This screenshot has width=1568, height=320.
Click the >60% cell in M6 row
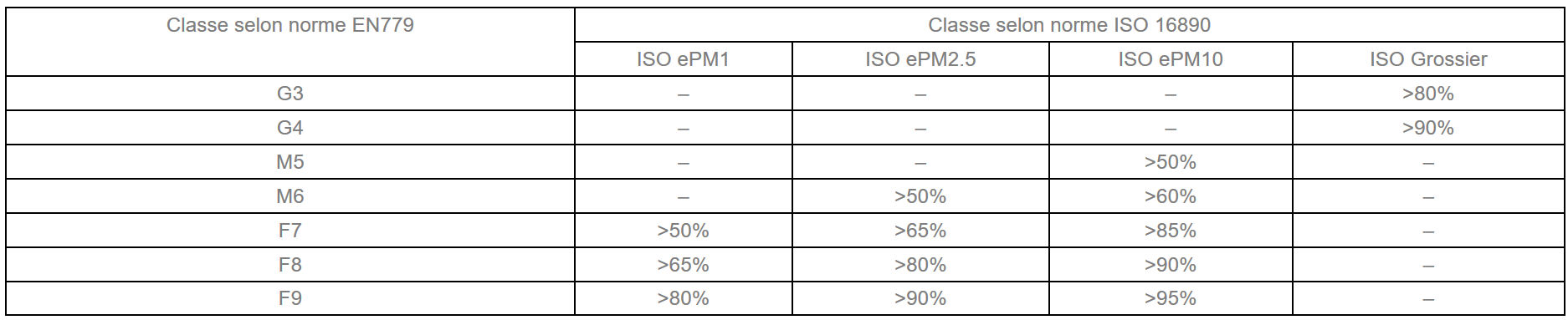click(1171, 196)
